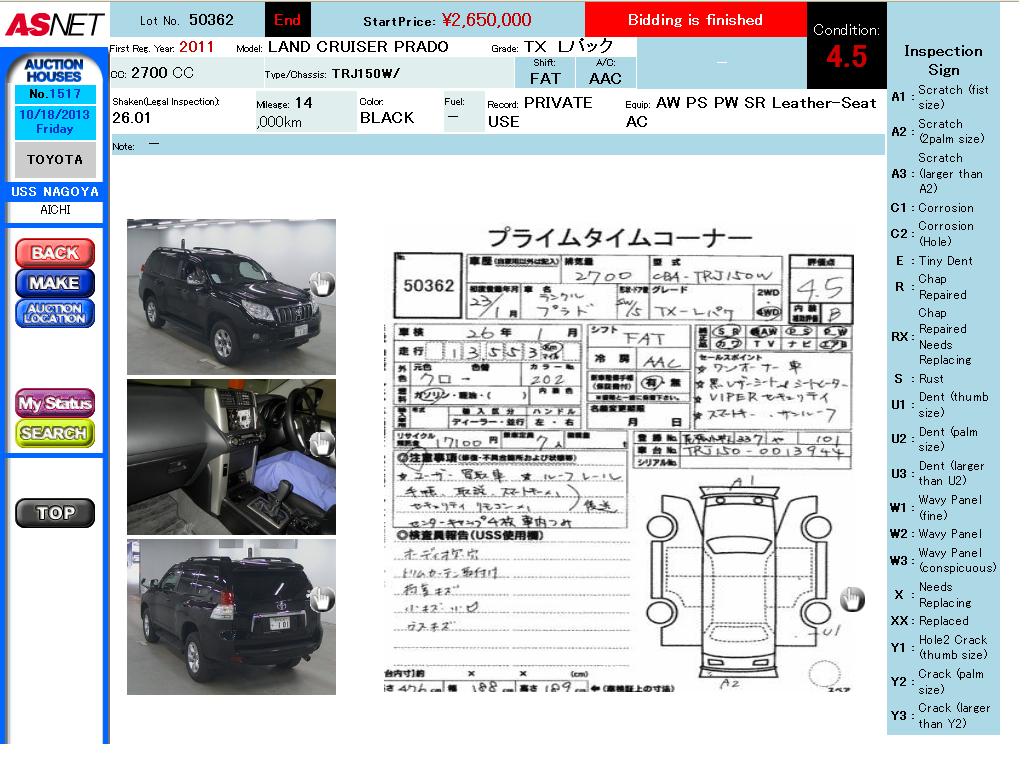
Task: Select the TOYOTA make label
Action: click(54, 160)
